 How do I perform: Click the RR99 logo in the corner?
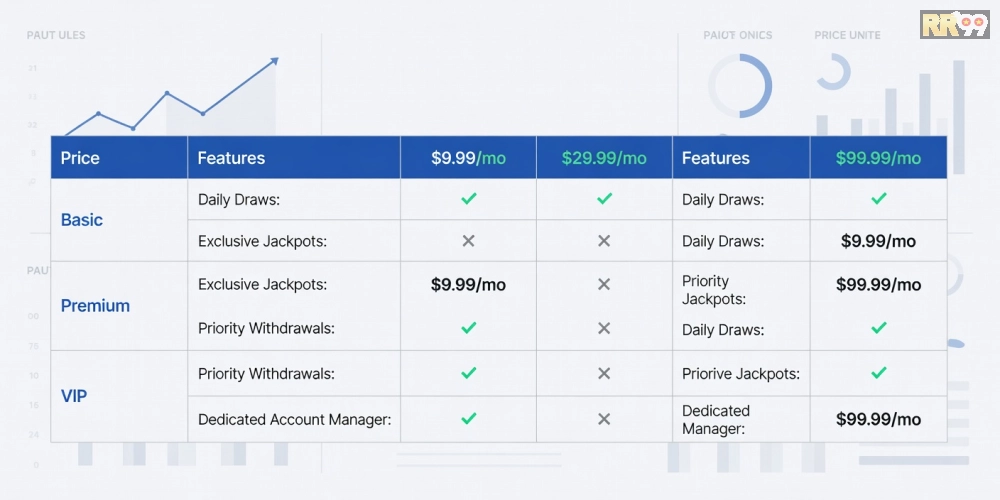954,24
